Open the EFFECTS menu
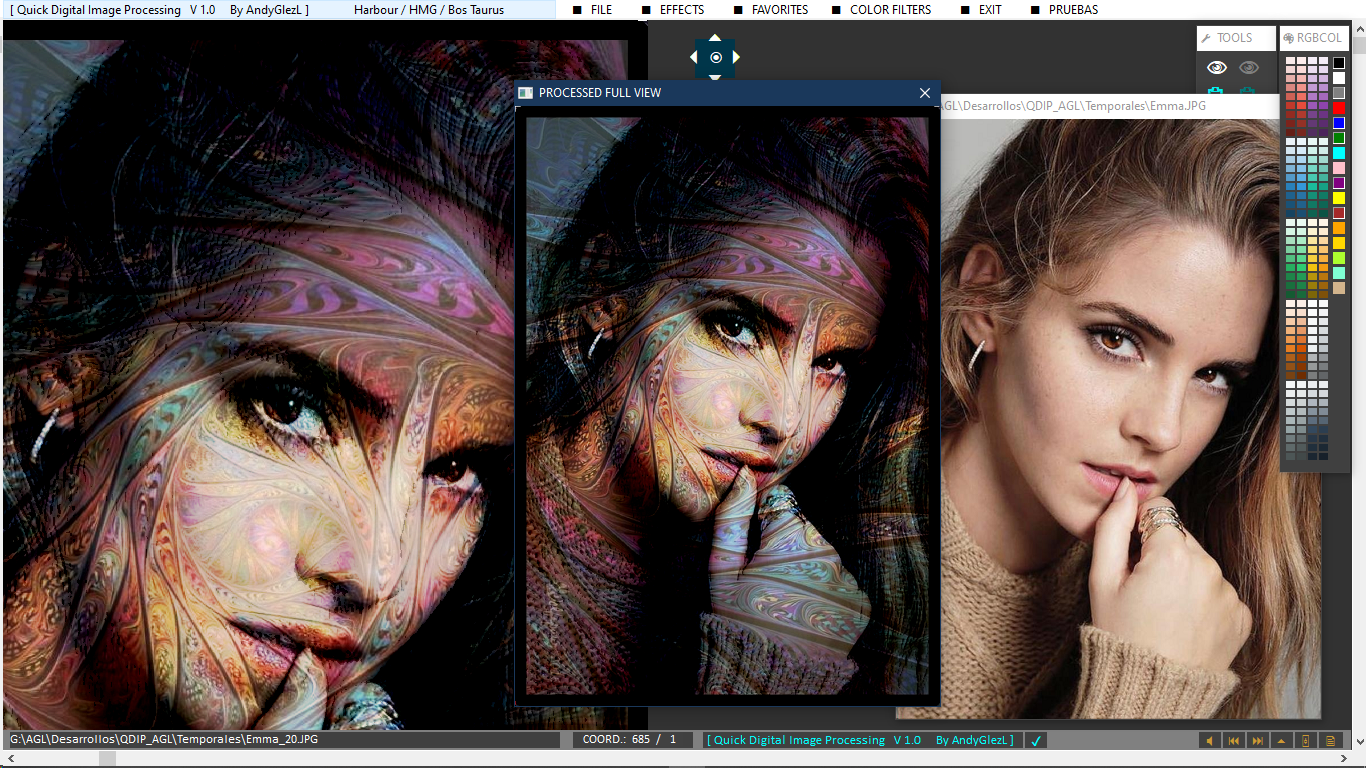 pyautogui.click(x=681, y=10)
